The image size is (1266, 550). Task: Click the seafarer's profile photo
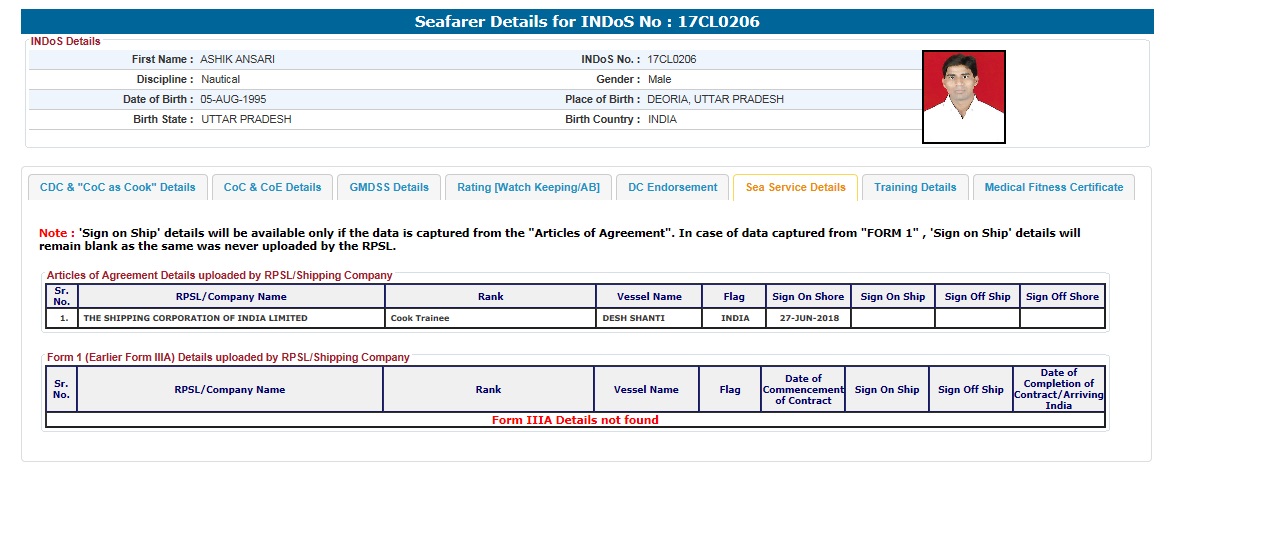click(x=963, y=97)
